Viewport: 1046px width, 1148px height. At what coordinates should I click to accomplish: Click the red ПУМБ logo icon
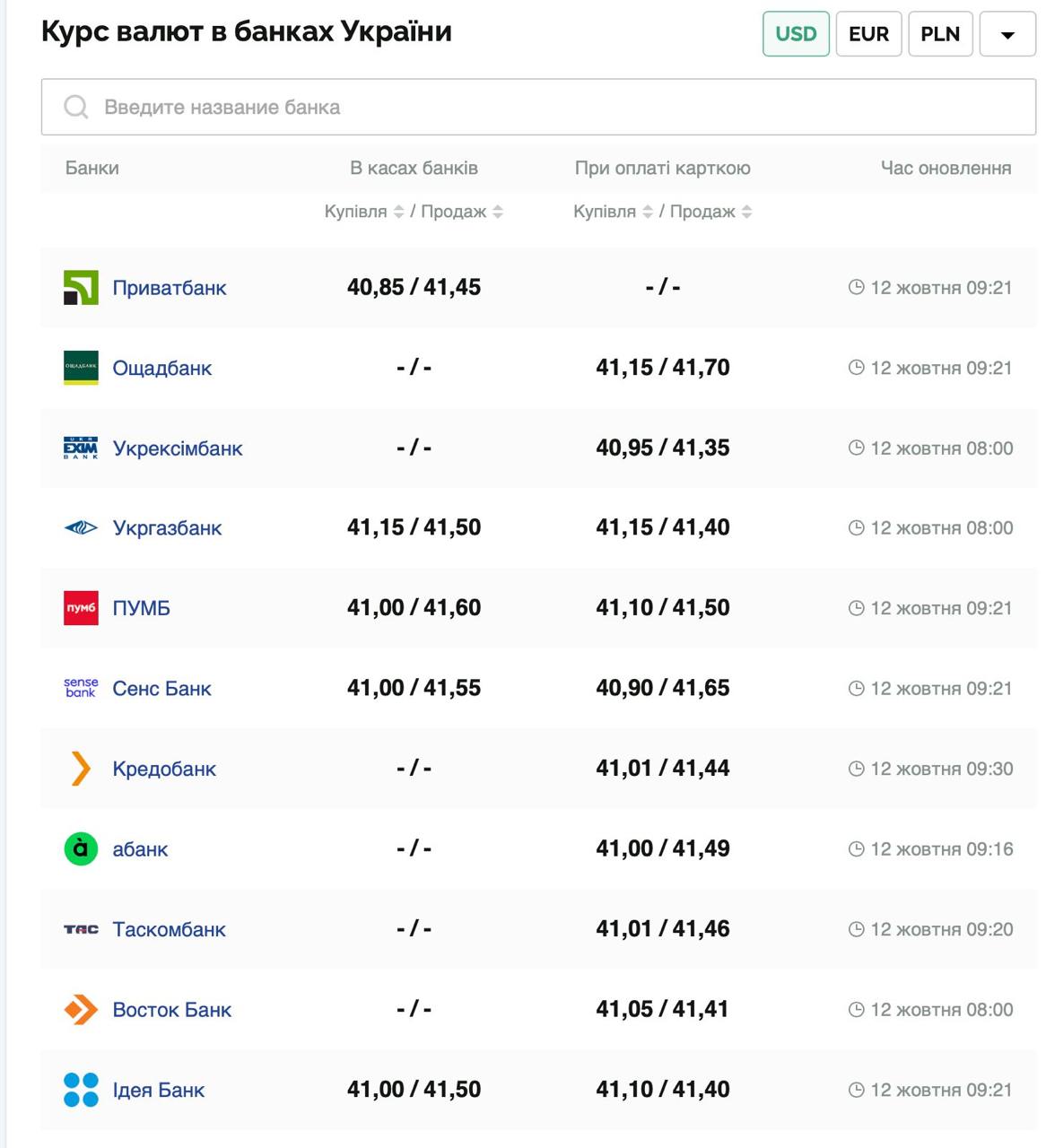tap(81, 608)
